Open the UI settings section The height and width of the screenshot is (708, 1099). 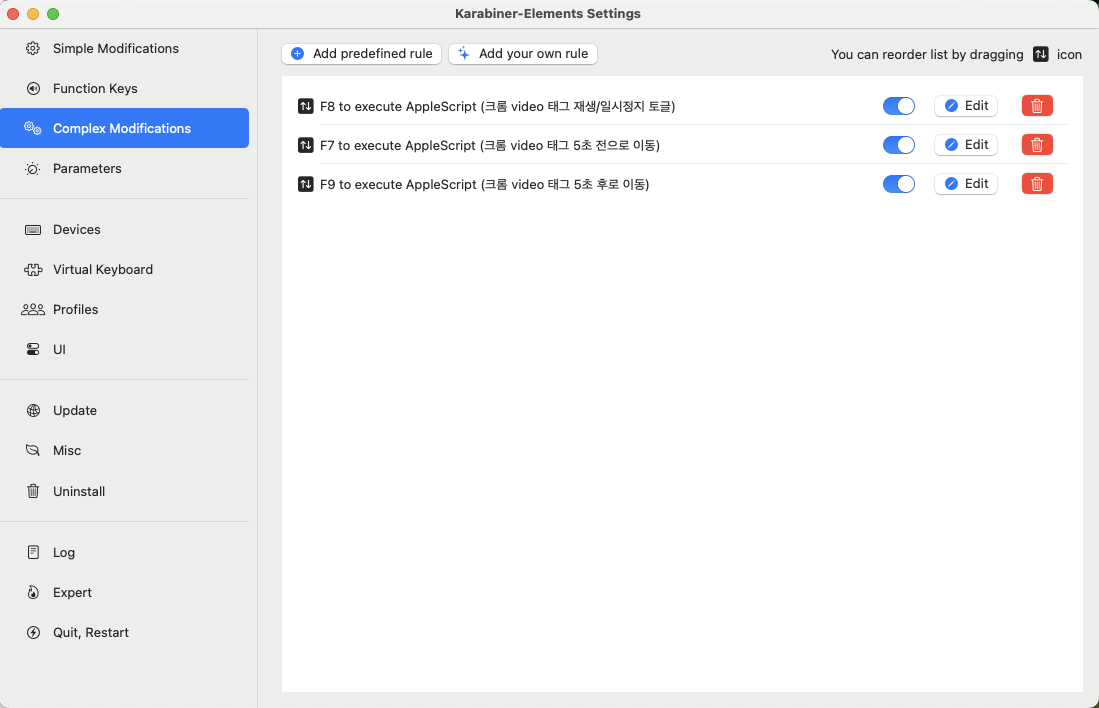125,349
